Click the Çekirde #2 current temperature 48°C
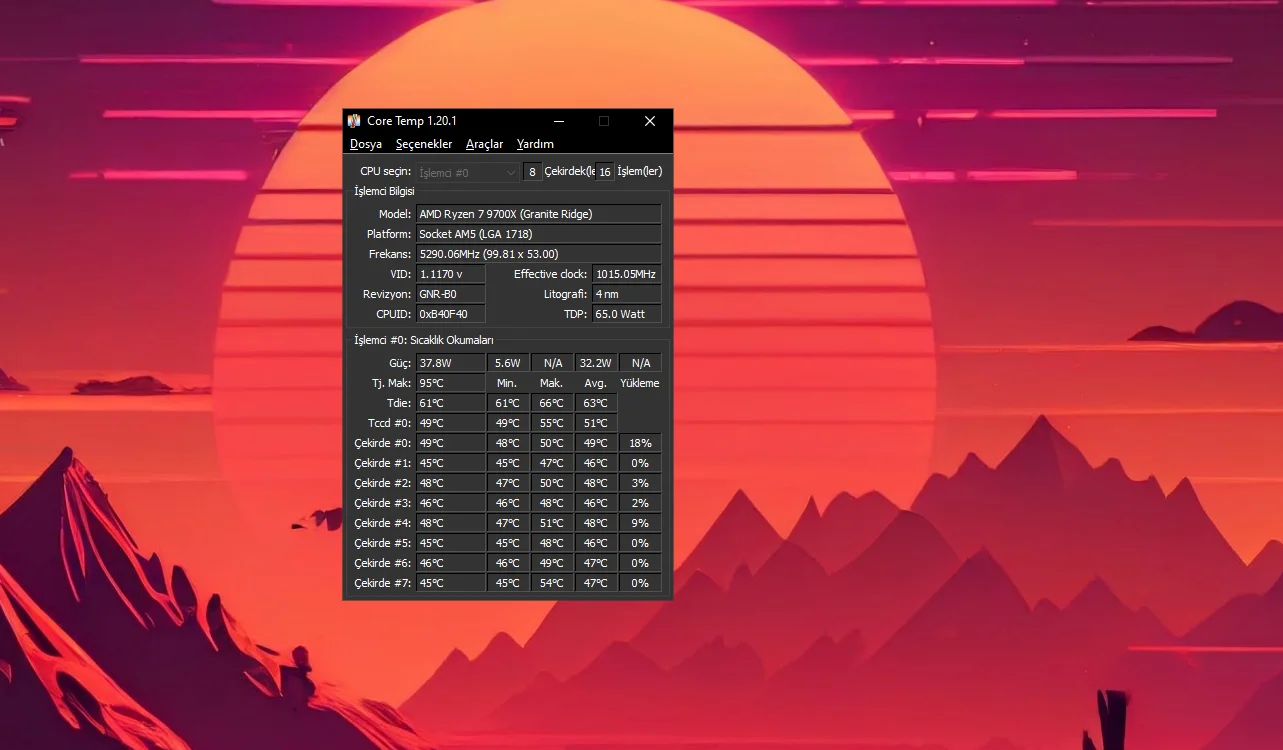This screenshot has height=750, width=1283. (x=451, y=483)
